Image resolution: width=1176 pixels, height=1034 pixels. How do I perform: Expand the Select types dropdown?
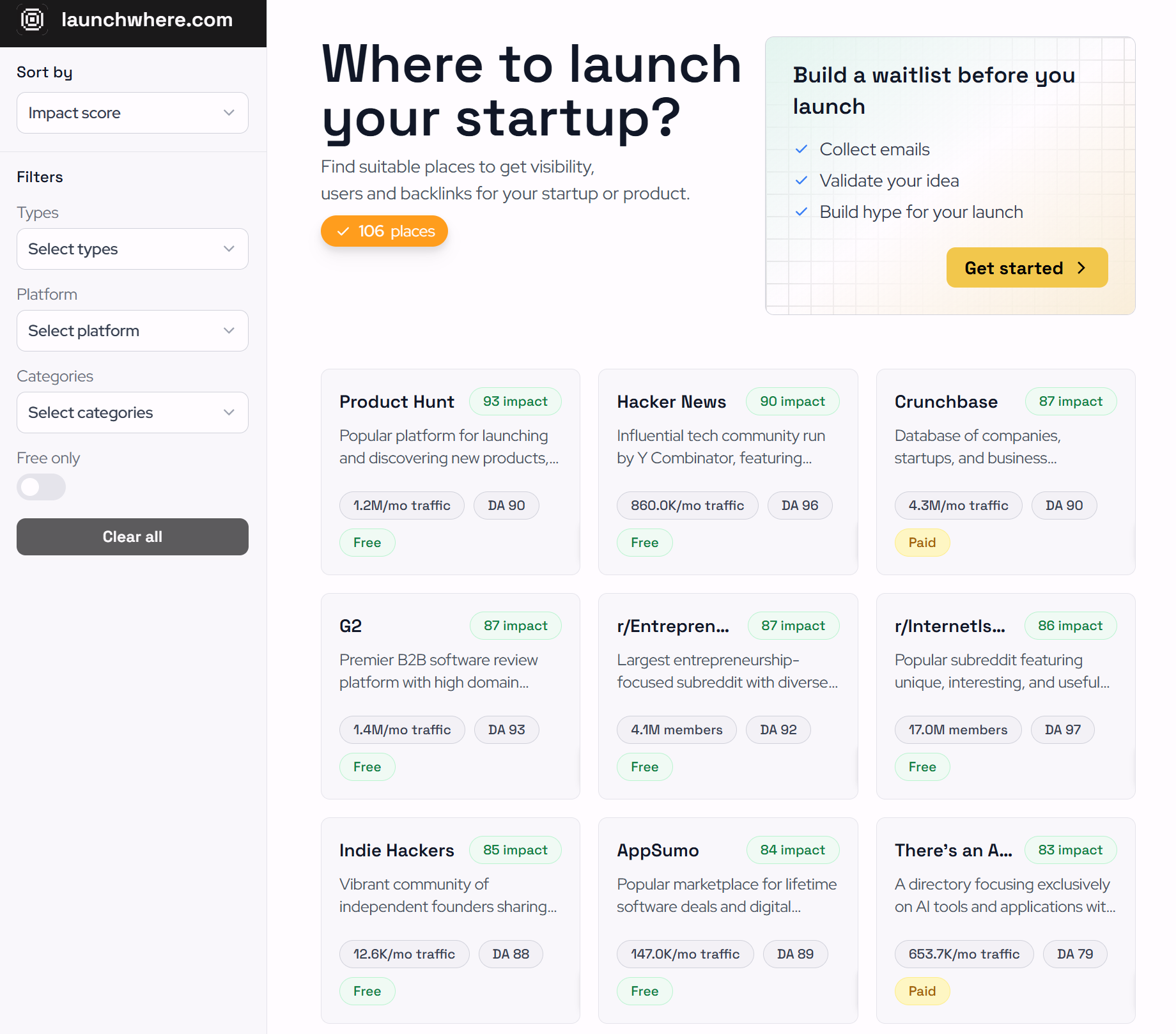click(132, 249)
